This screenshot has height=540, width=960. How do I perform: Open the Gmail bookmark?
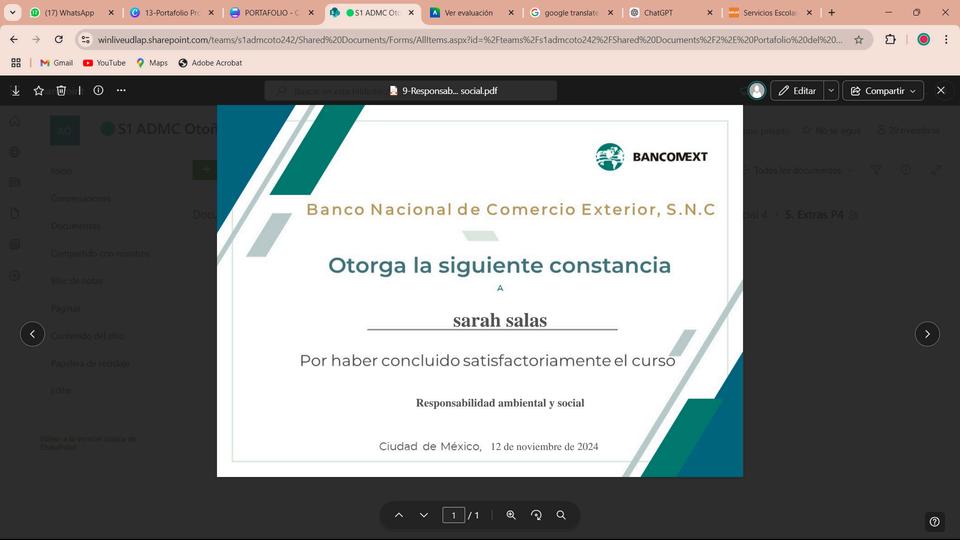[x=56, y=62]
